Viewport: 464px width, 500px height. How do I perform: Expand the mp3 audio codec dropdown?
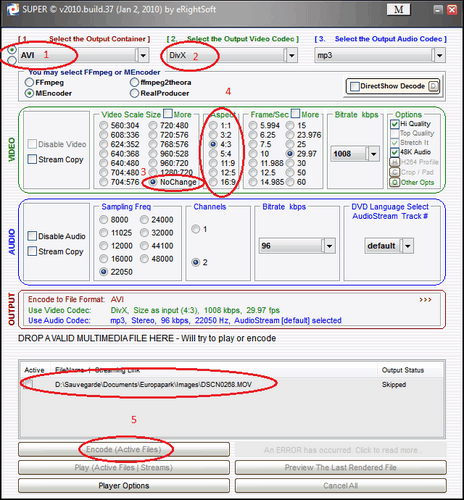(440, 55)
